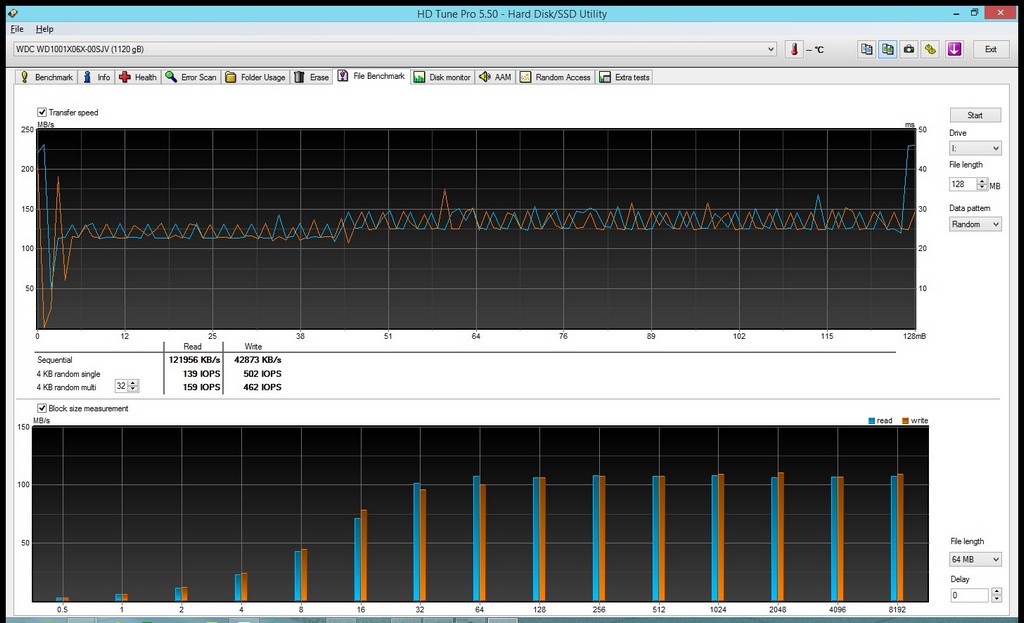Screen dimensions: 1024x623
Task: Minimize the HD Tune Pro window
Action: tap(955, 13)
